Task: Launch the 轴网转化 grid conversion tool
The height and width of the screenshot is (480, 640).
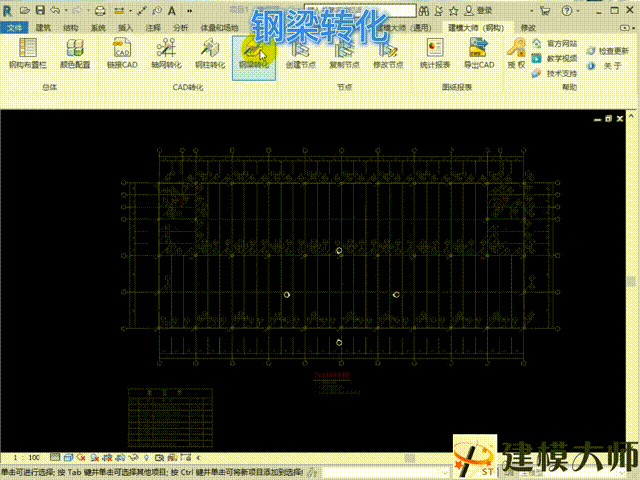Action: point(166,53)
